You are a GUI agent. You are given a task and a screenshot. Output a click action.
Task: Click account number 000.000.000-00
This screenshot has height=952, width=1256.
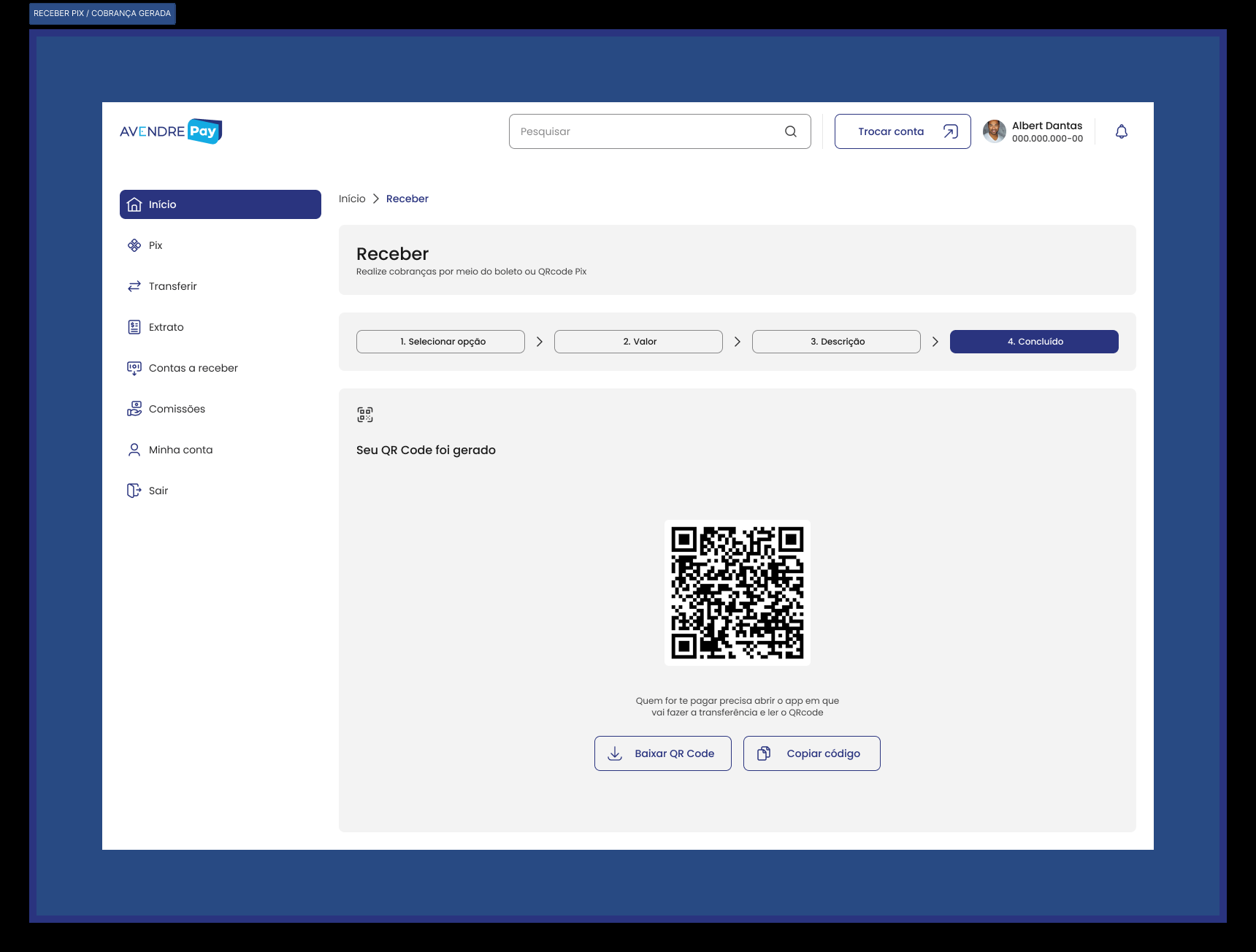pos(1047,139)
